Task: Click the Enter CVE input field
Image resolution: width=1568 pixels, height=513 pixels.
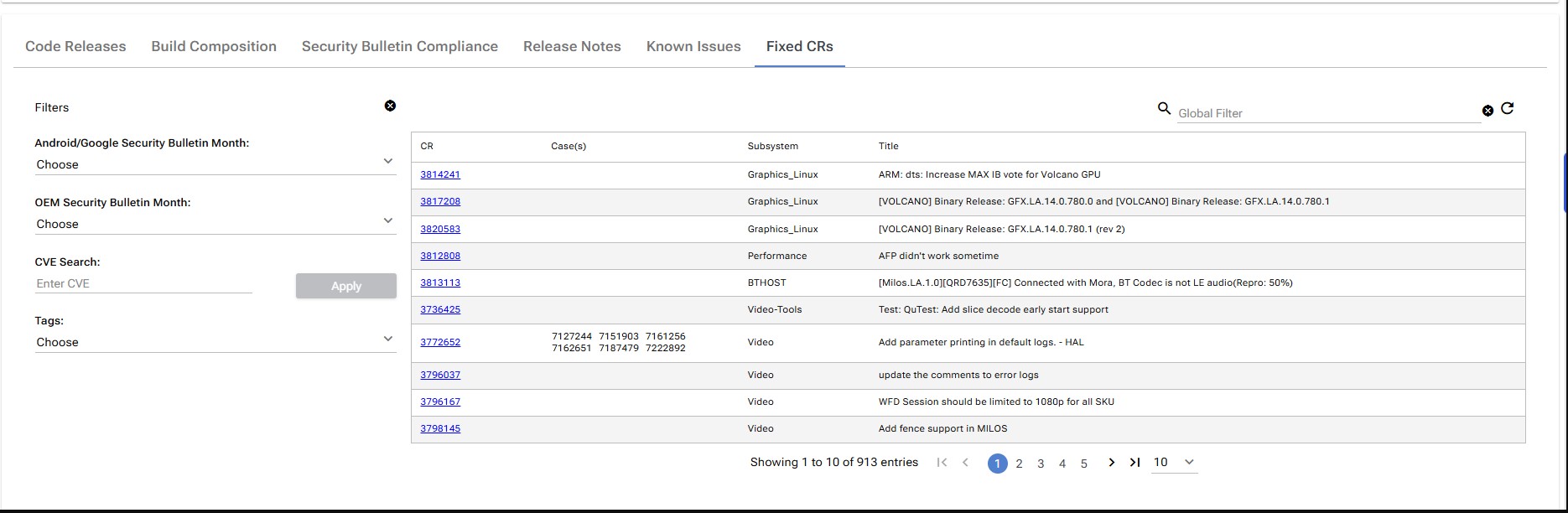Action: (143, 284)
